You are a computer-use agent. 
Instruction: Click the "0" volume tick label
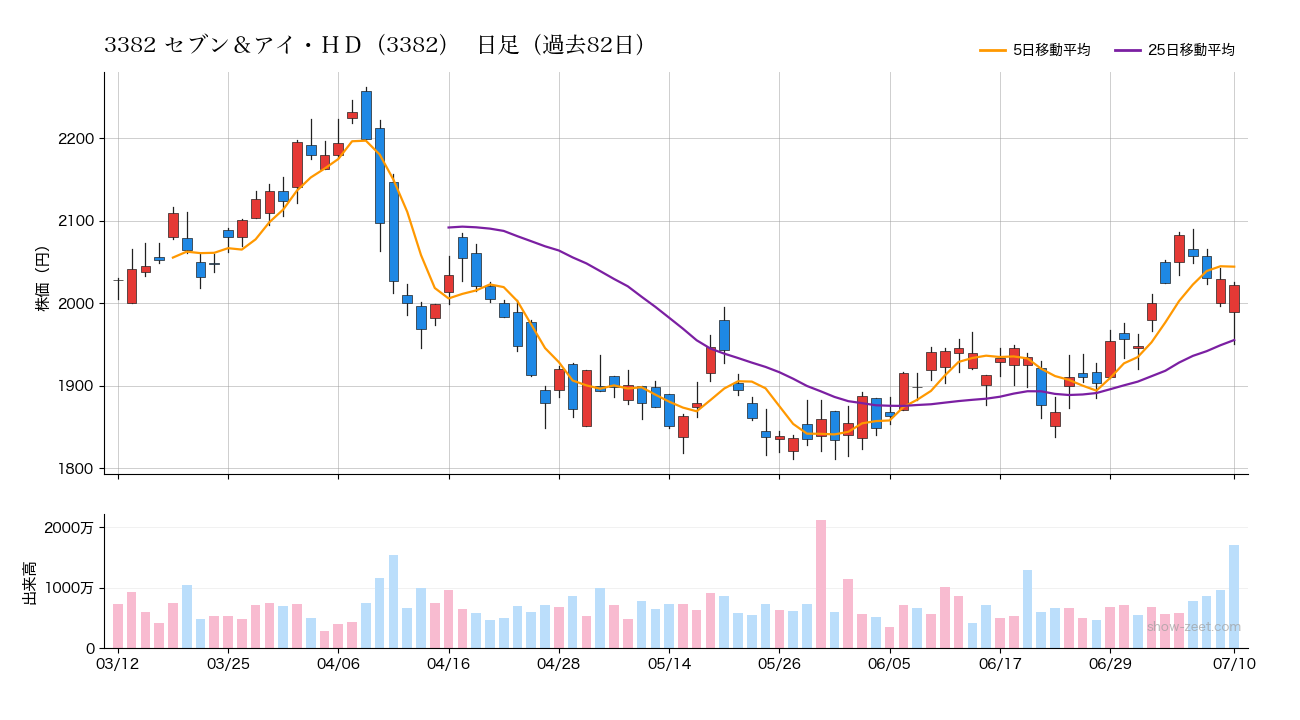click(91, 649)
